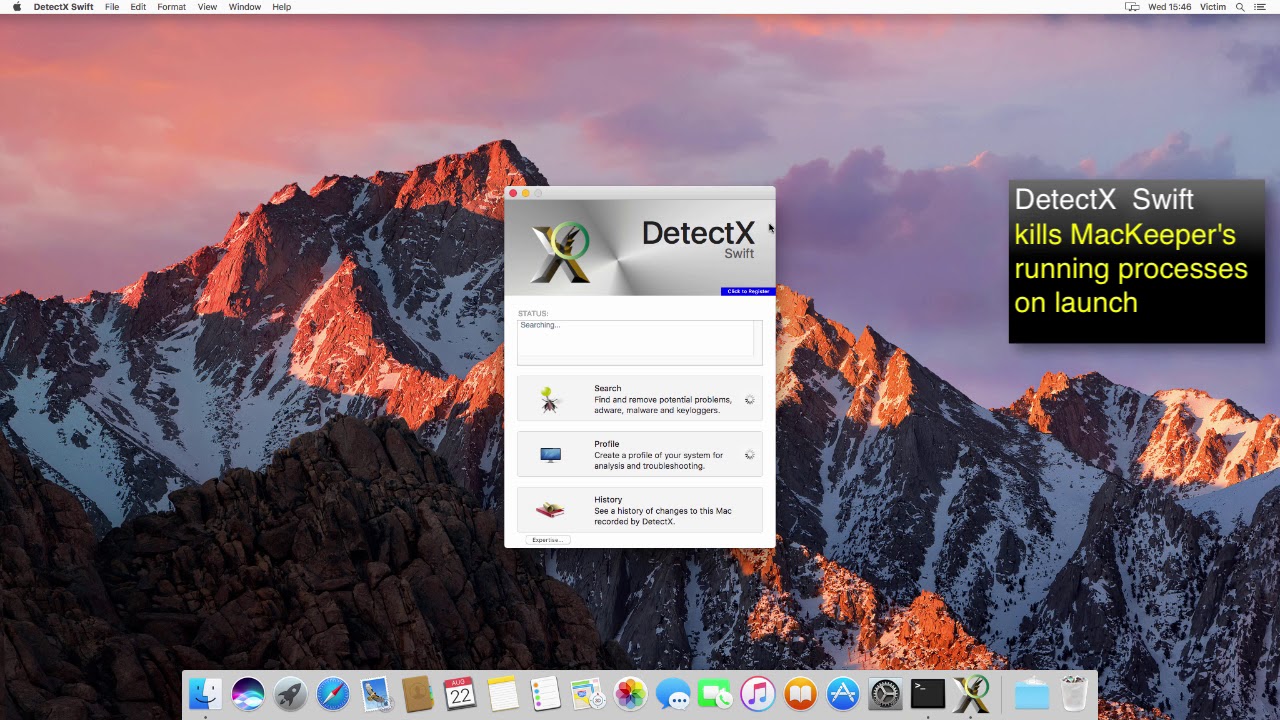This screenshot has height=720, width=1280.
Task: Click the AirPlay display icon in menu bar
Action: [1132, 7]
